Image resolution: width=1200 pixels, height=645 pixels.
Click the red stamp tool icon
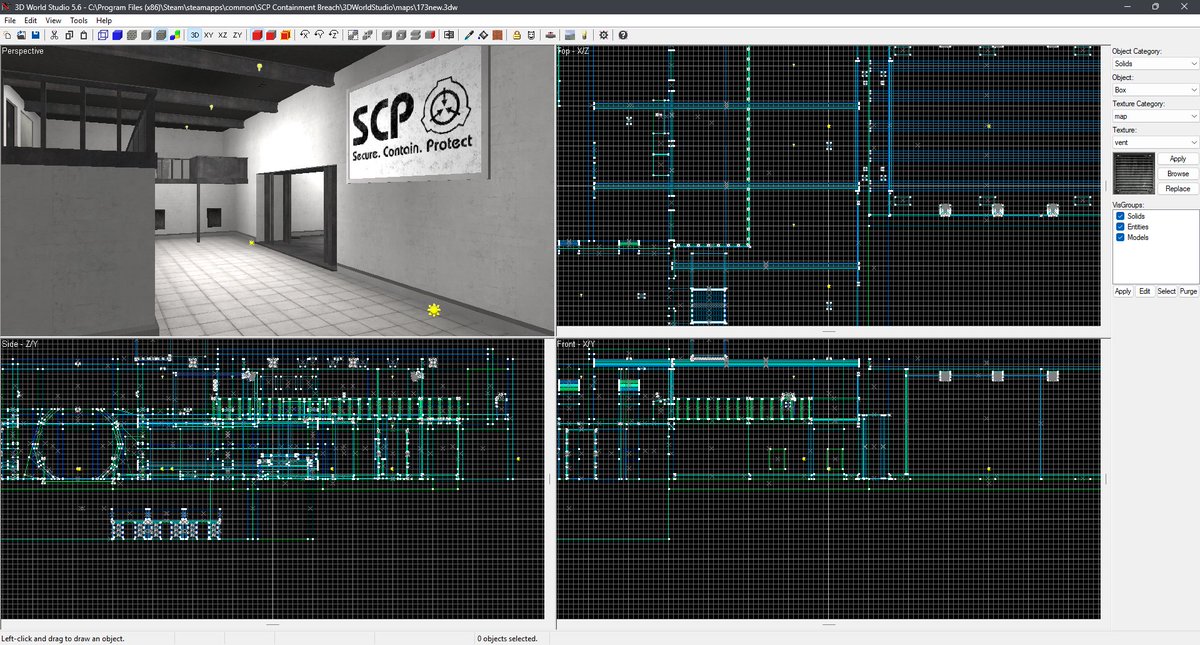(550, 35)
